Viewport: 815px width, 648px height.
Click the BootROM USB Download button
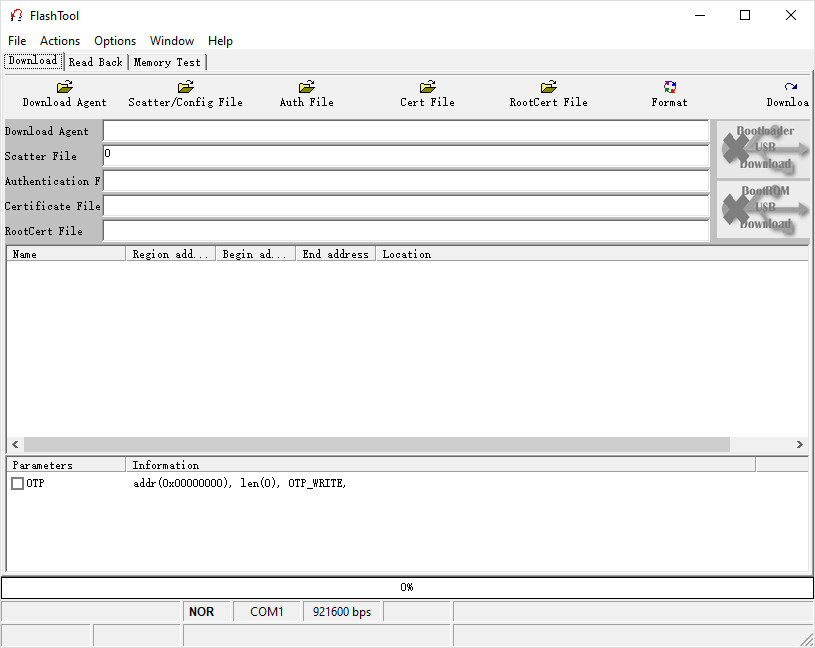coord(763,209)
